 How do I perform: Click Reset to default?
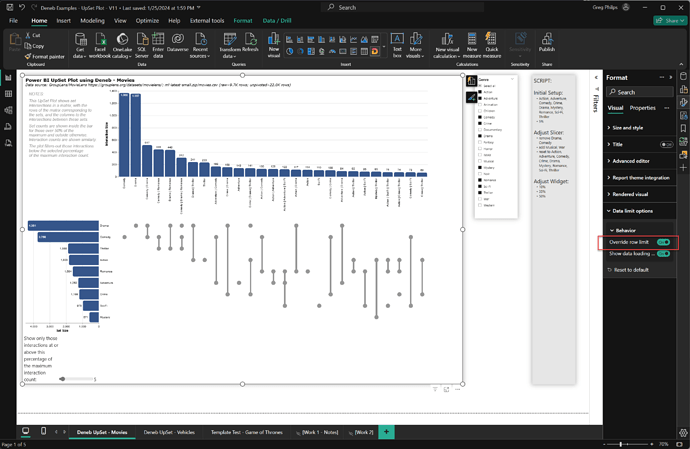click(x=628, y=270)
